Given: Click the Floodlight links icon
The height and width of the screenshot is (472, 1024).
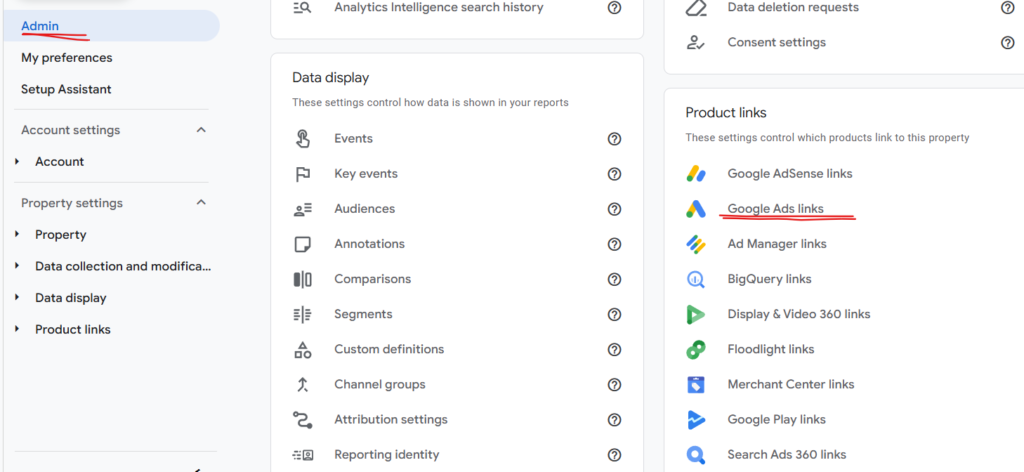Looking at the screenshot, I should pyautogui.click(x=696, y=349).
